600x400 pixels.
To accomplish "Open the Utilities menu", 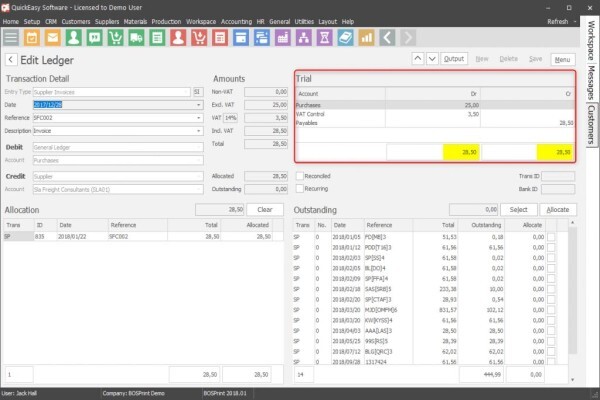I will [304, 22].
